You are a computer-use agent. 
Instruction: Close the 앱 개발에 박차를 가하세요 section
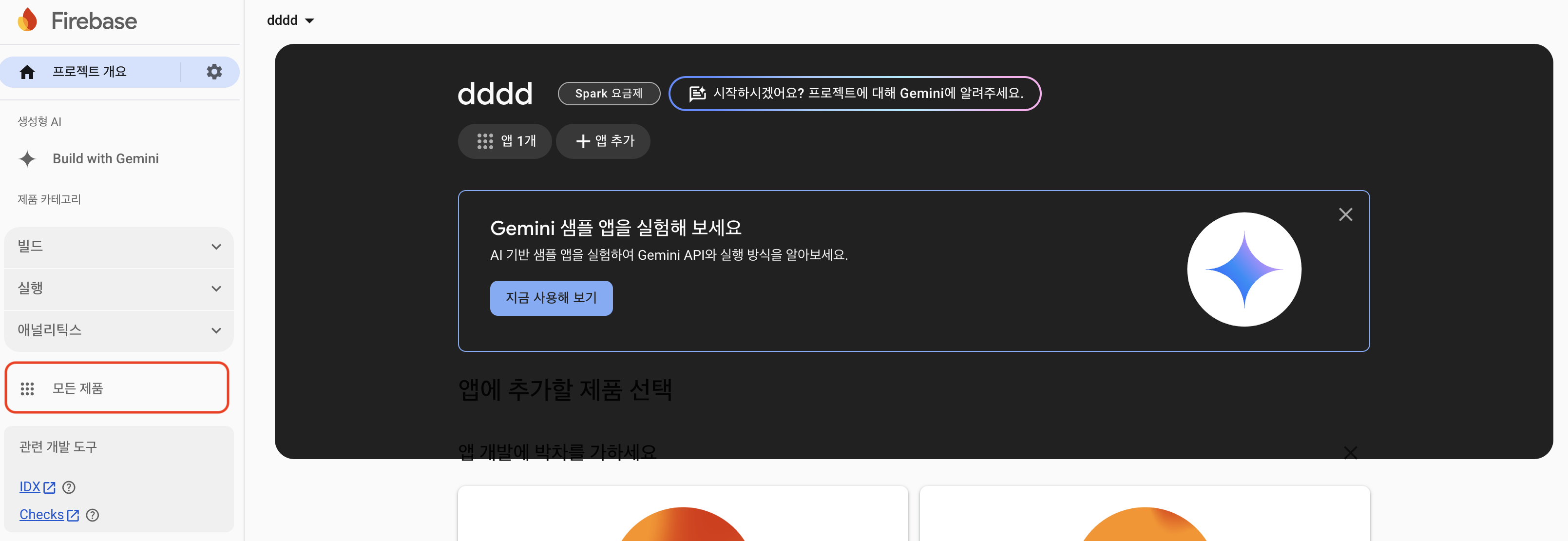click(x=1350, y=452)
